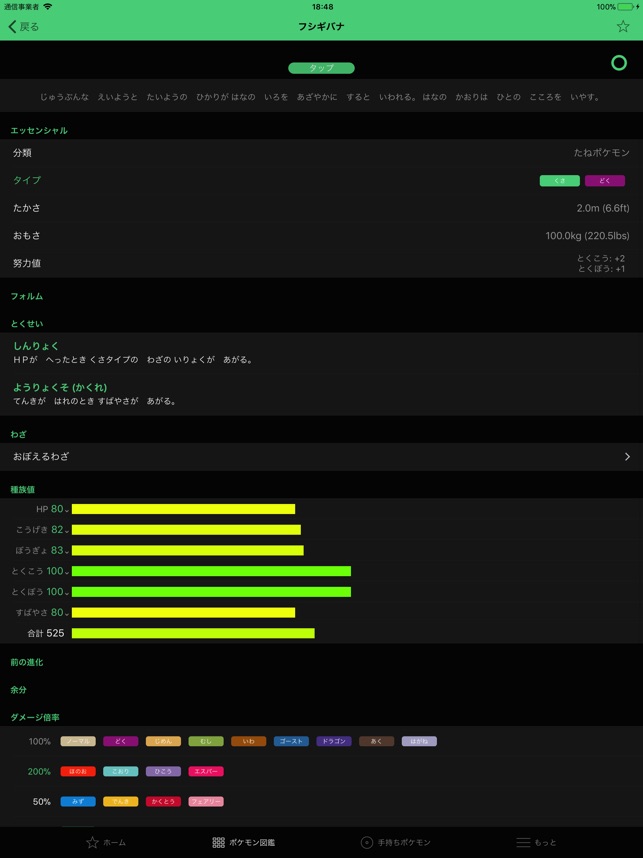Go back with the 戻る button
The image size is (643, 858).
click(24, 26)
